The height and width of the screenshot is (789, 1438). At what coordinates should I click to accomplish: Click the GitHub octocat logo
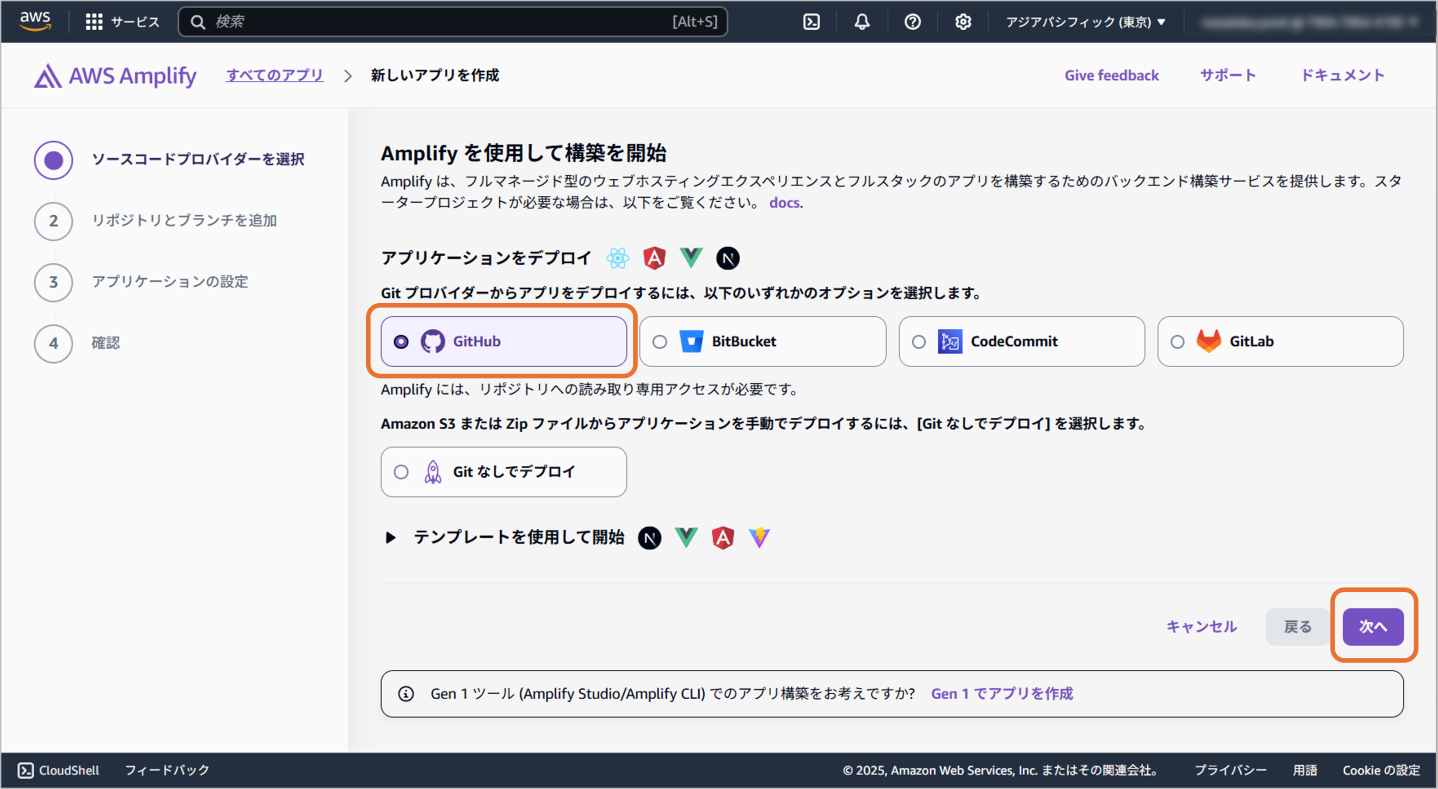[x=433, y=341]
